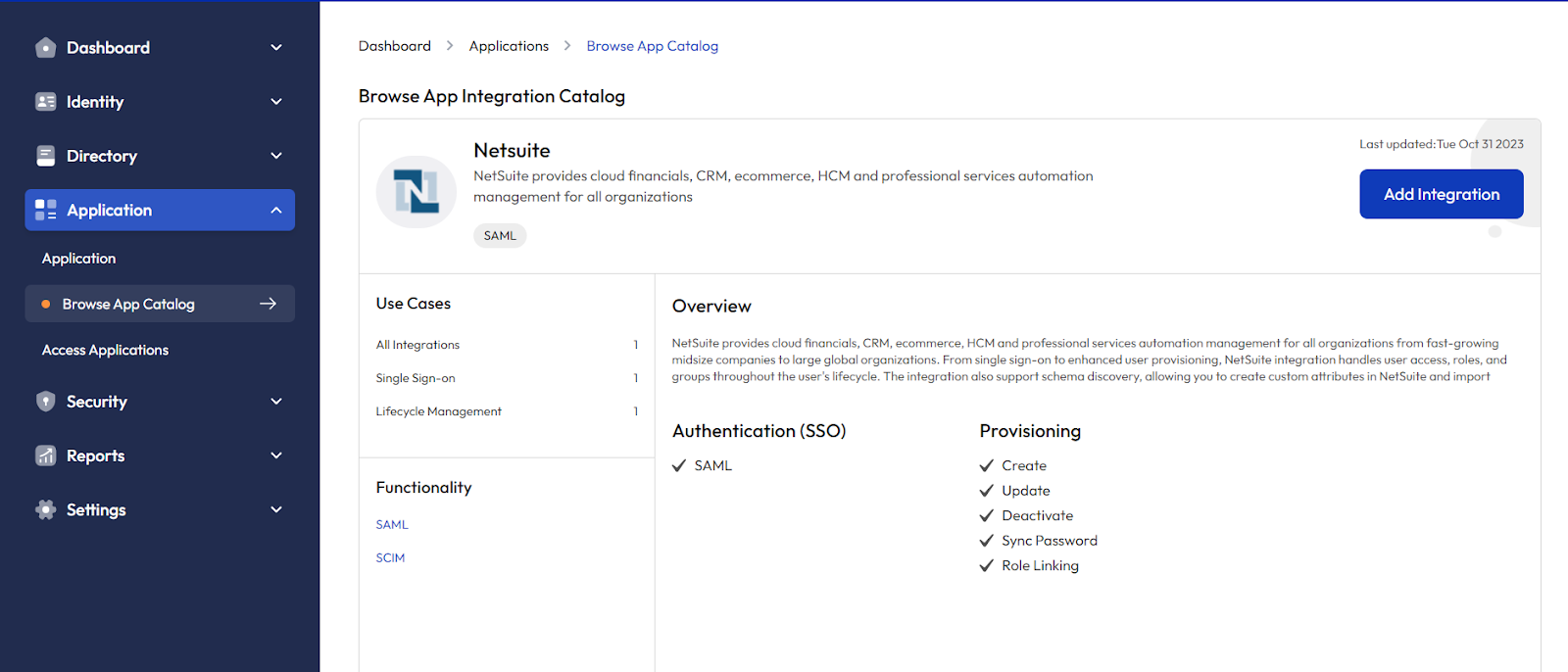This screenshot has width=1568, height=672.
Task: Click the arrow icon beside Browse App Catalog
Action: [x=268, y=304]
